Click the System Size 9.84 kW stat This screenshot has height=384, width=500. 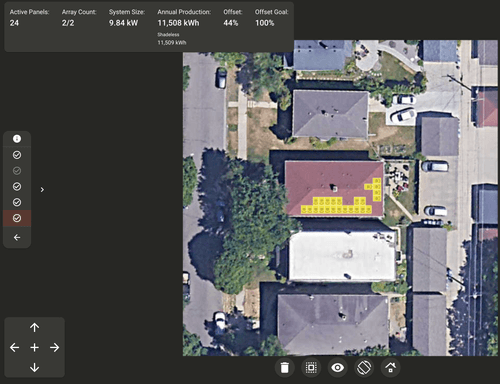click(123, 23)
